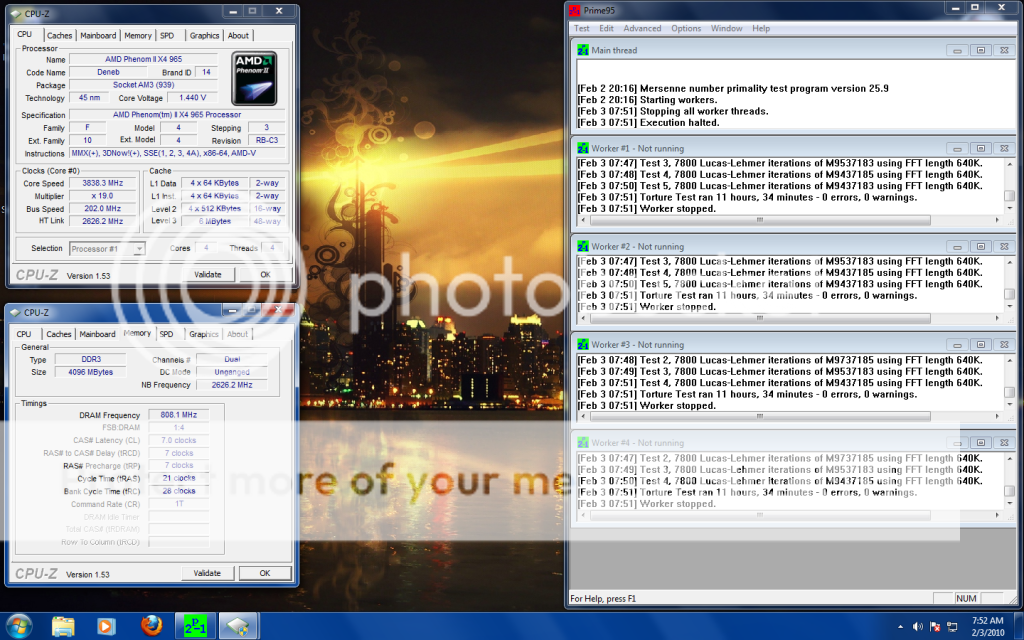Open the CPU-Z taskbar icon
Image resolution: width=1024 pixels, height=640 pixels.
[x=240, y=625]
